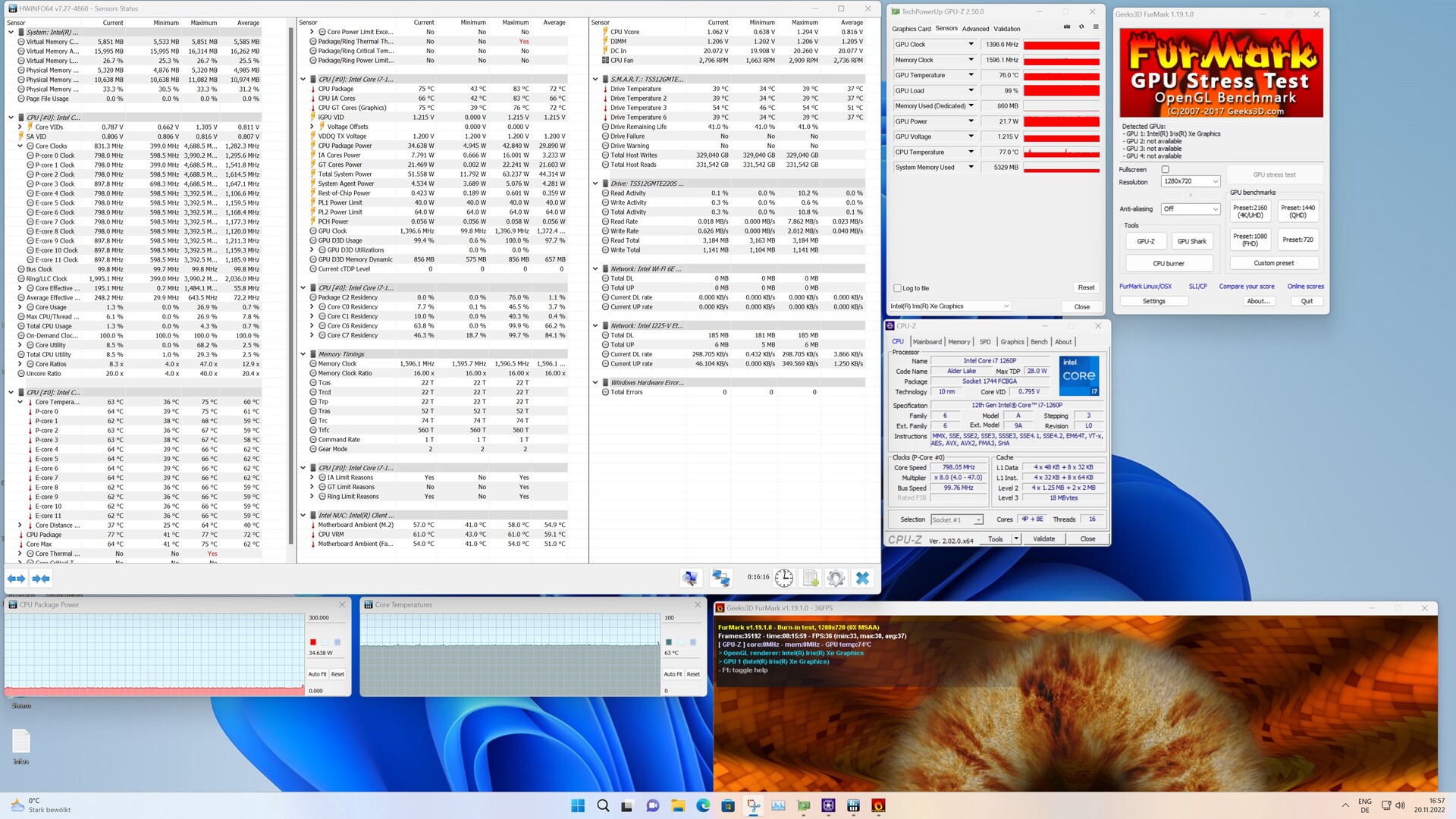The image size is (1456, 819).
Task: Click FurMark icon on taskbar
Action: coord(878,805)
